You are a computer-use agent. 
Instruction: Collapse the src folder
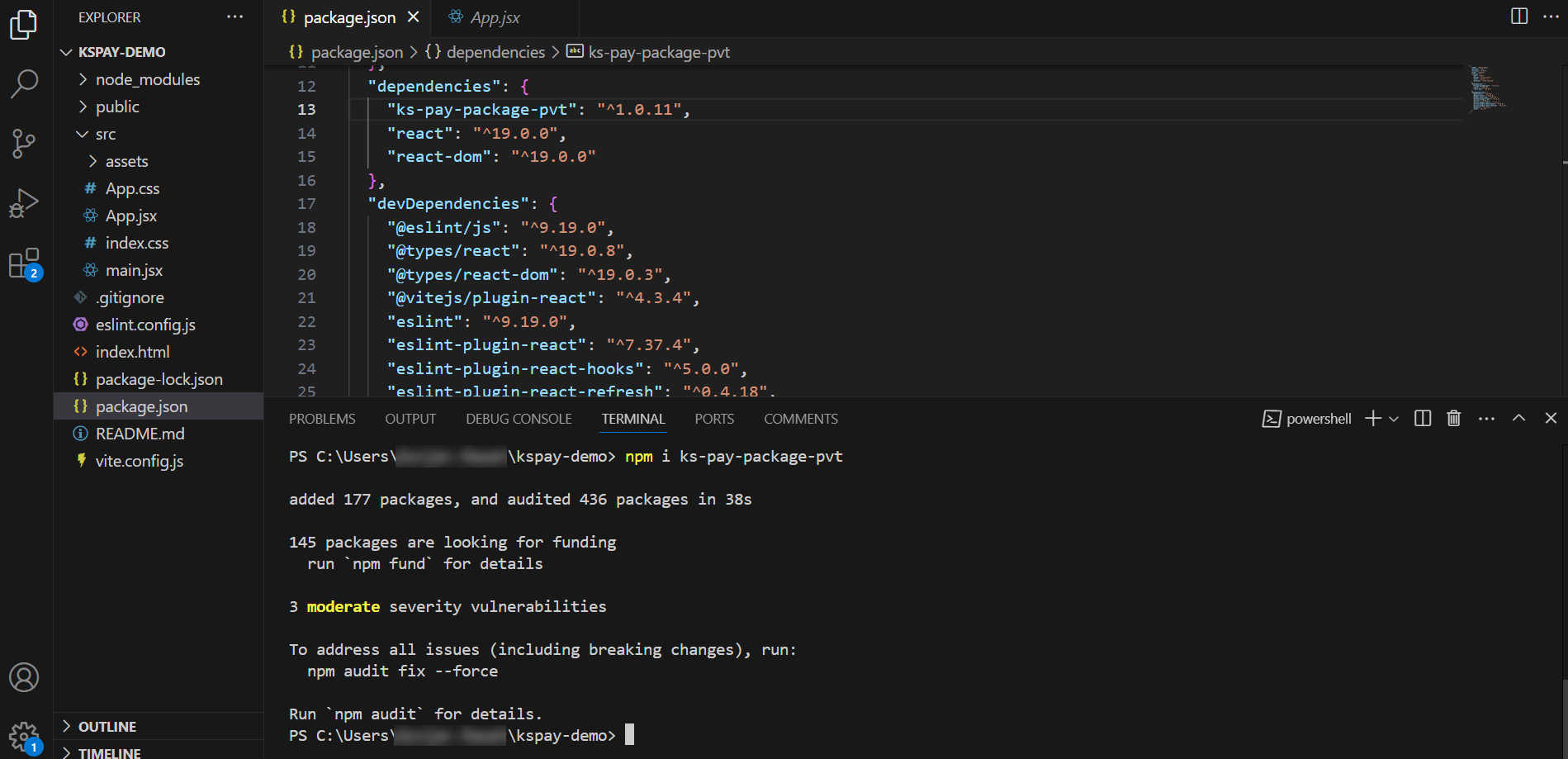pyautogui.click(x=105, y=134)
